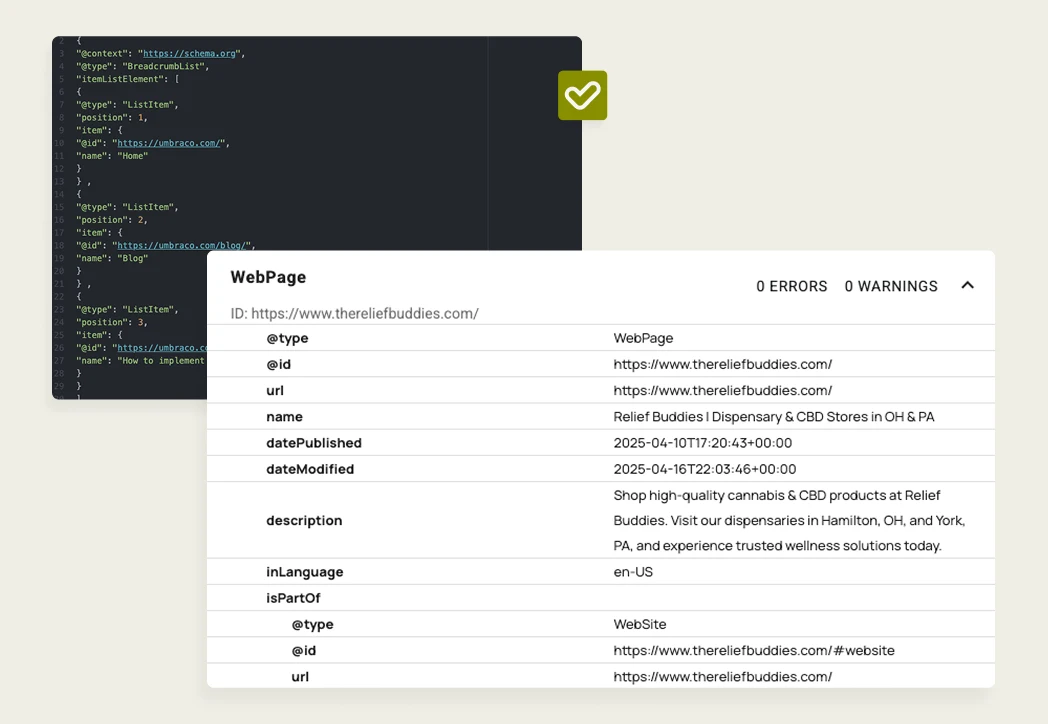Select the ID line under WebPage heading
This screenshot has width=1048, height=724.
click(354, 313)
